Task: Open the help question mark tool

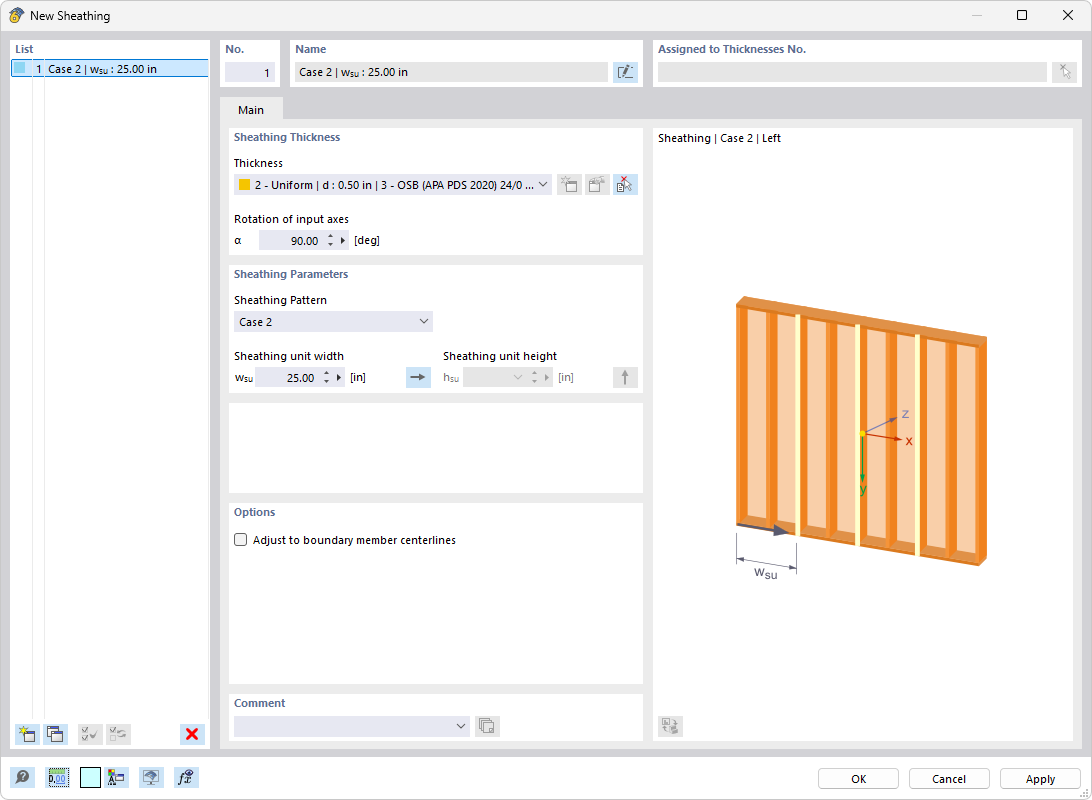Action: click(x=22, y=777)
